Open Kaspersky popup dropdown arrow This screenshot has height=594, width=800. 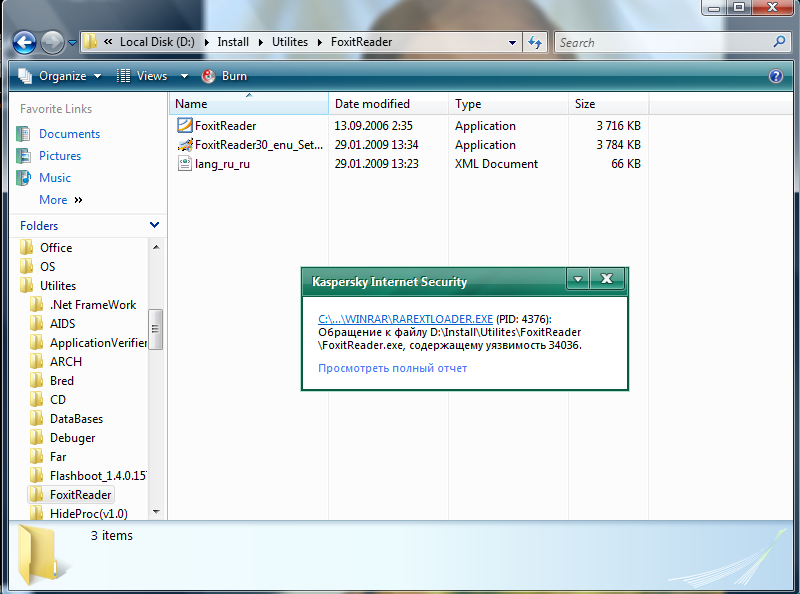click(578, 279)
